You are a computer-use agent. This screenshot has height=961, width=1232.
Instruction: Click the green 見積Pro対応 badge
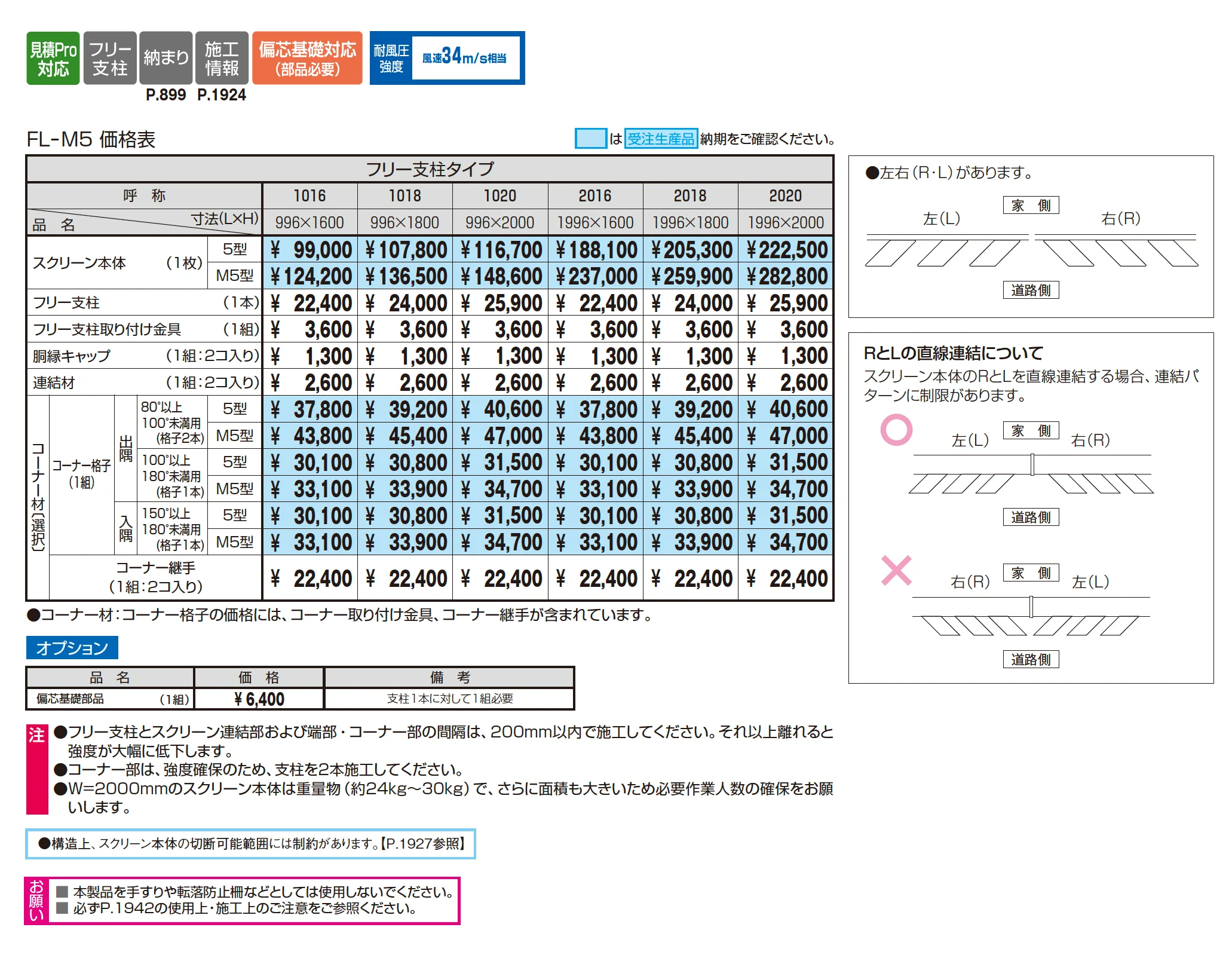pos(53,58)
